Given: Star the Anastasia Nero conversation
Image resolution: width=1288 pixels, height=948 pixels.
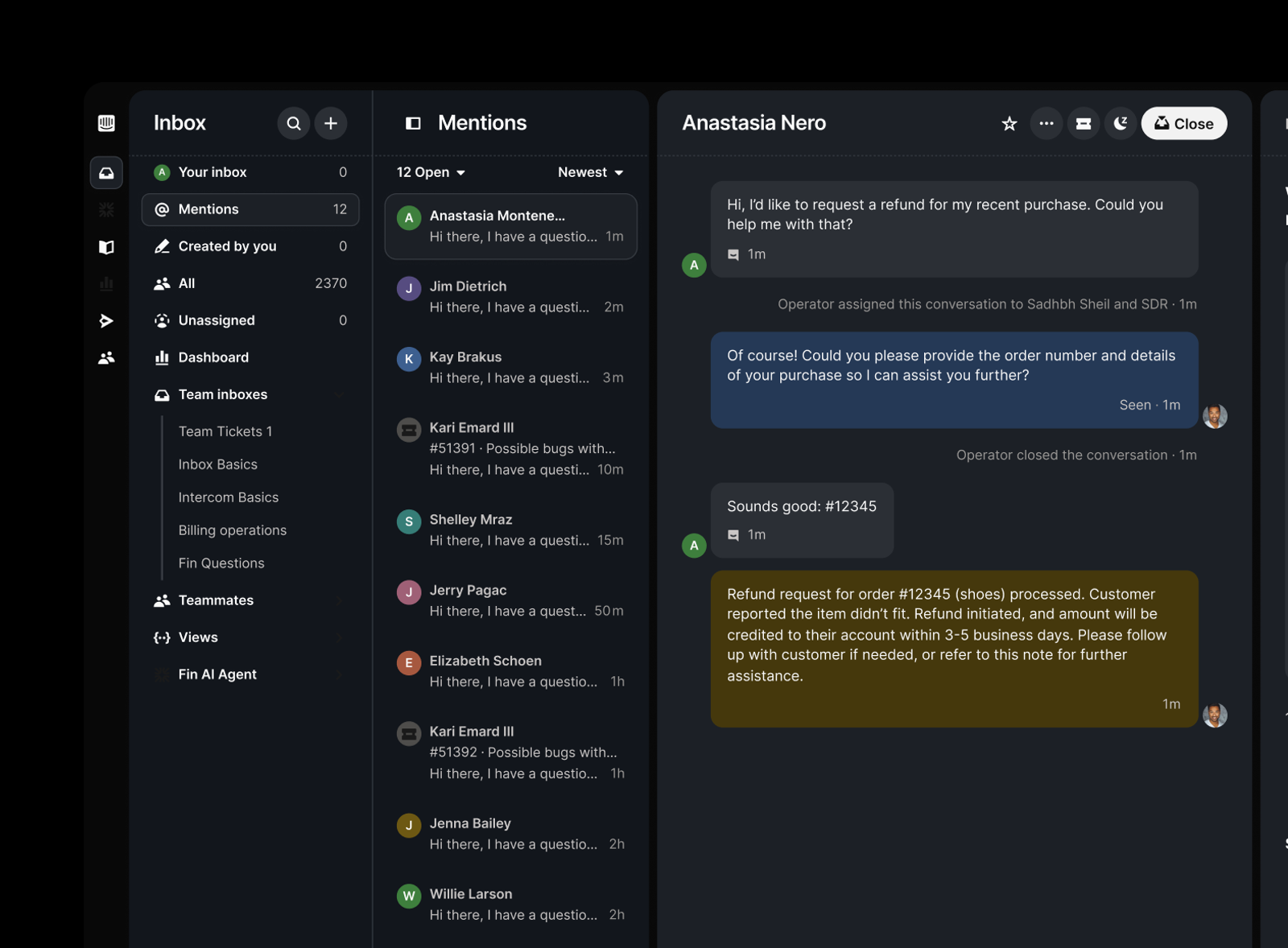Looking at the screenshot, I should point(1009,123).
